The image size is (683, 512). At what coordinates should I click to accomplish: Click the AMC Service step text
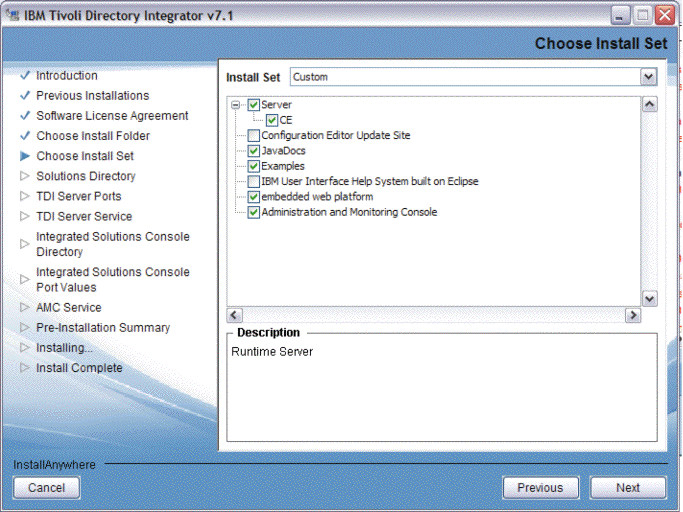point(69,308)
